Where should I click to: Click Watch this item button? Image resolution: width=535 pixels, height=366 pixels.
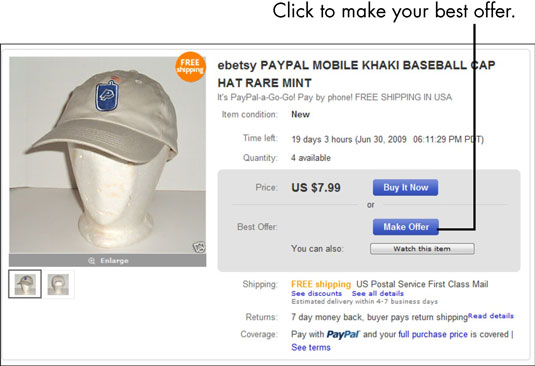coord(422,249)
